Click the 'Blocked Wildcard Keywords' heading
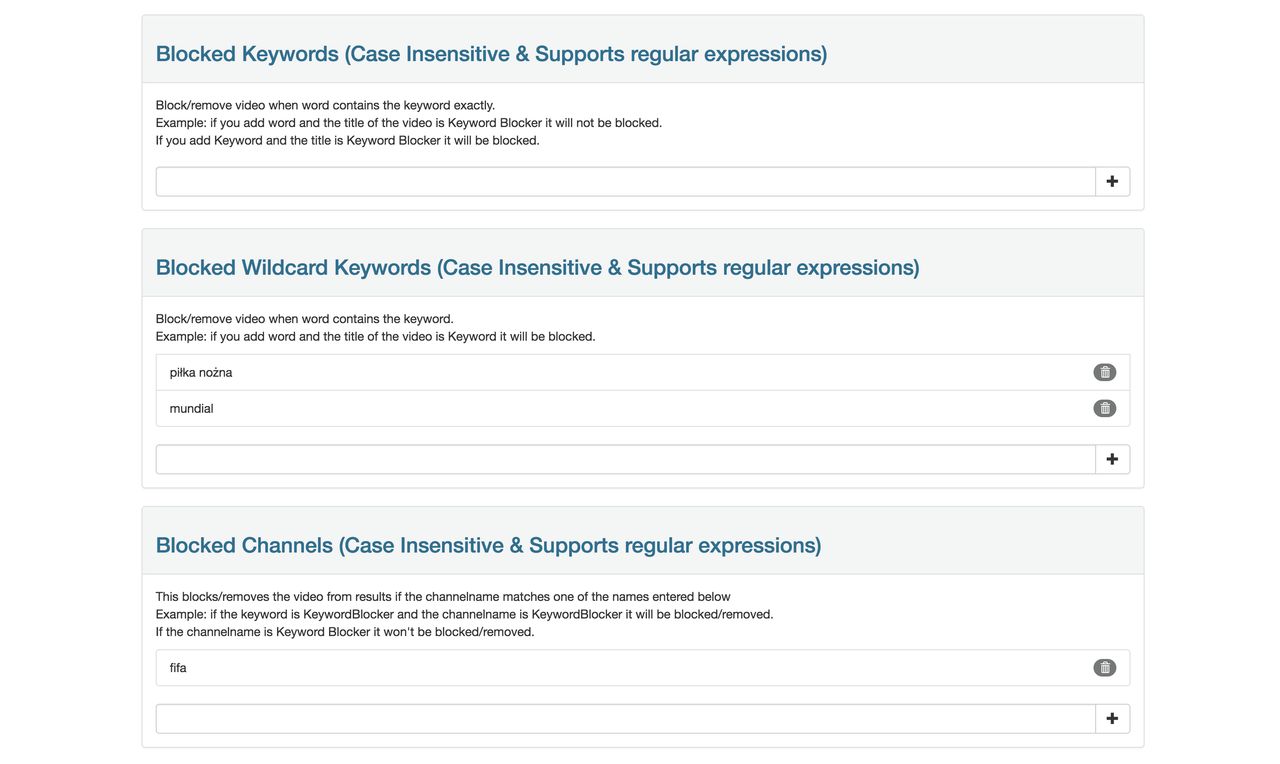 537,268
